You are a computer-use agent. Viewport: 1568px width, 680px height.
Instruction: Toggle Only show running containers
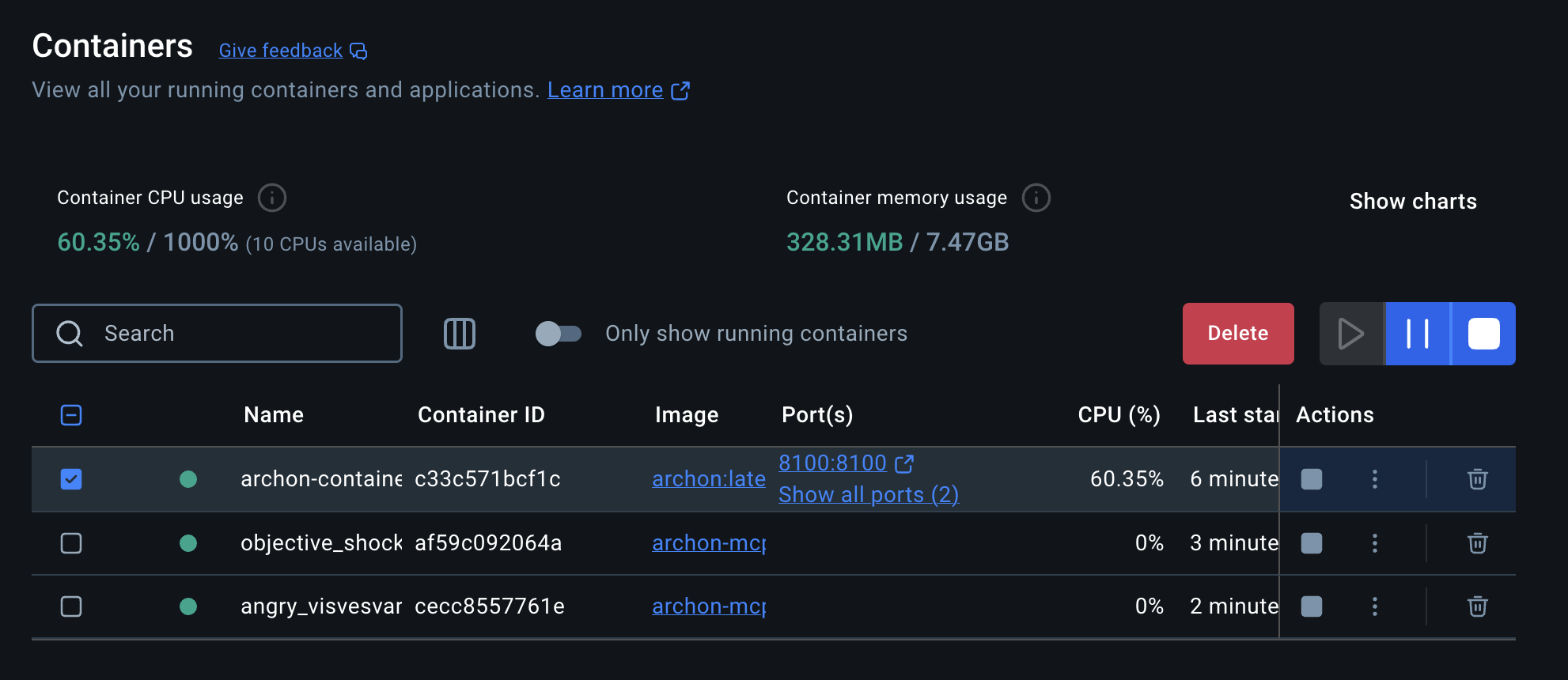point(558,334)
